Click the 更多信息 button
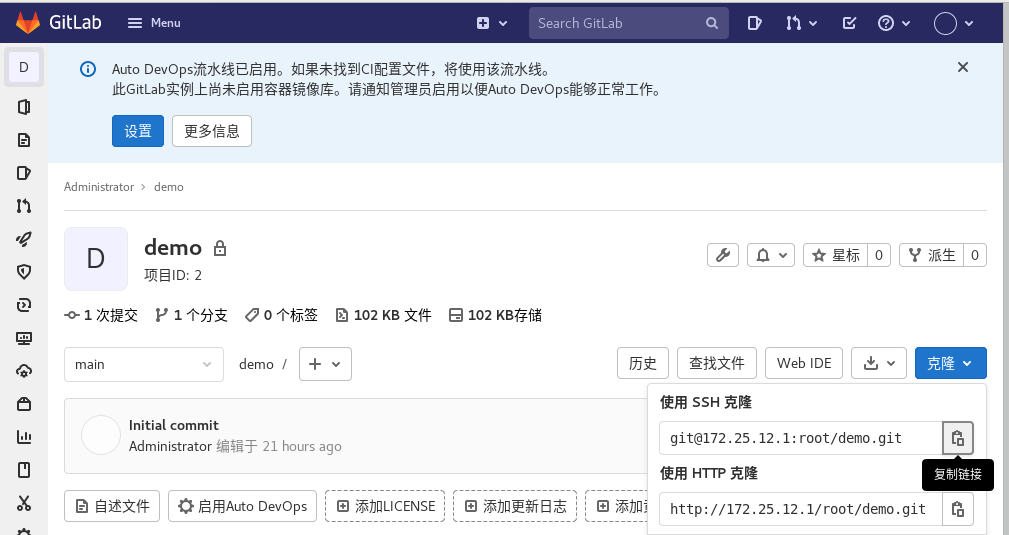 212,131
